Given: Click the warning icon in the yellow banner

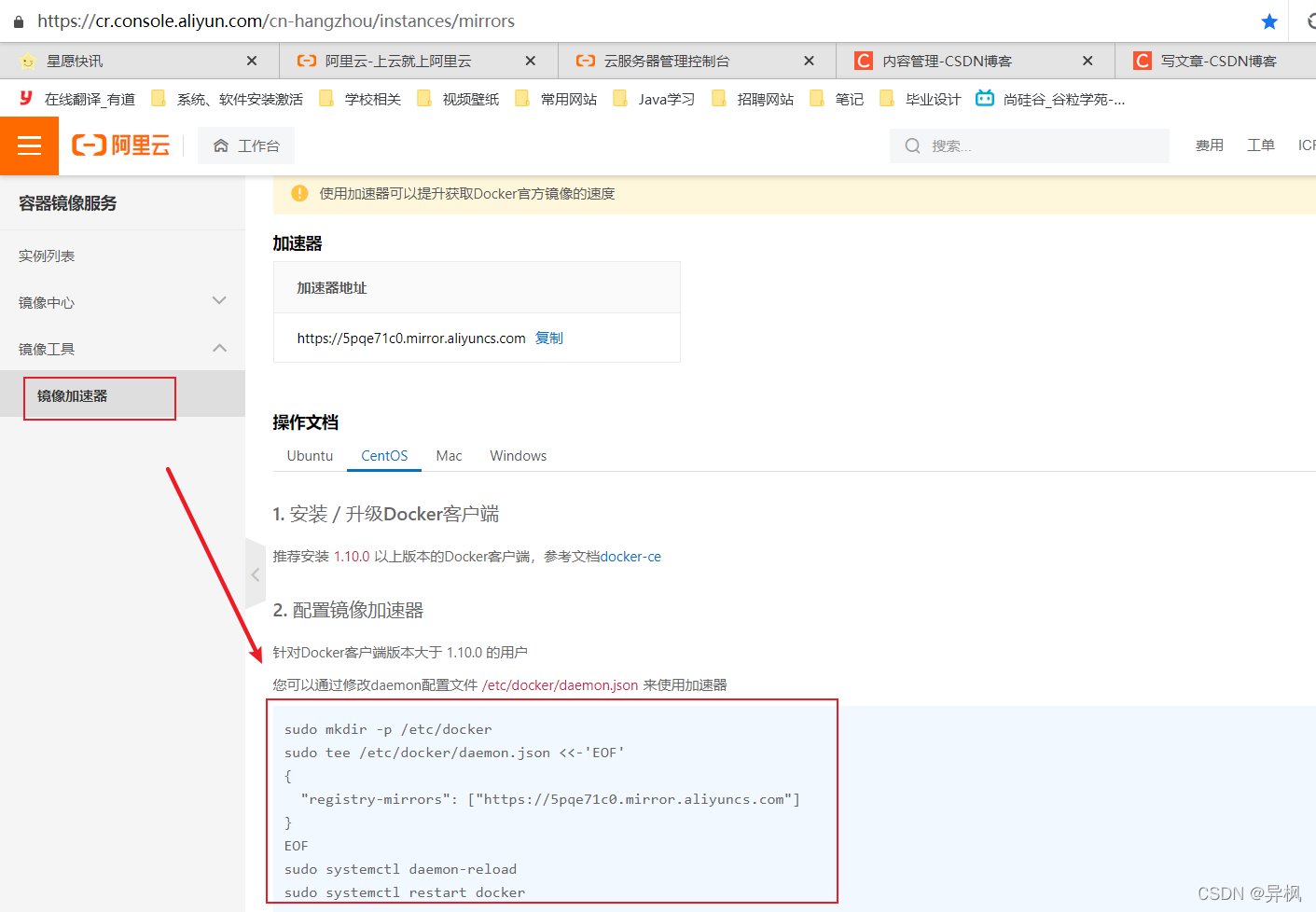Looking at the screenshot, I should [x=299, y=193].
